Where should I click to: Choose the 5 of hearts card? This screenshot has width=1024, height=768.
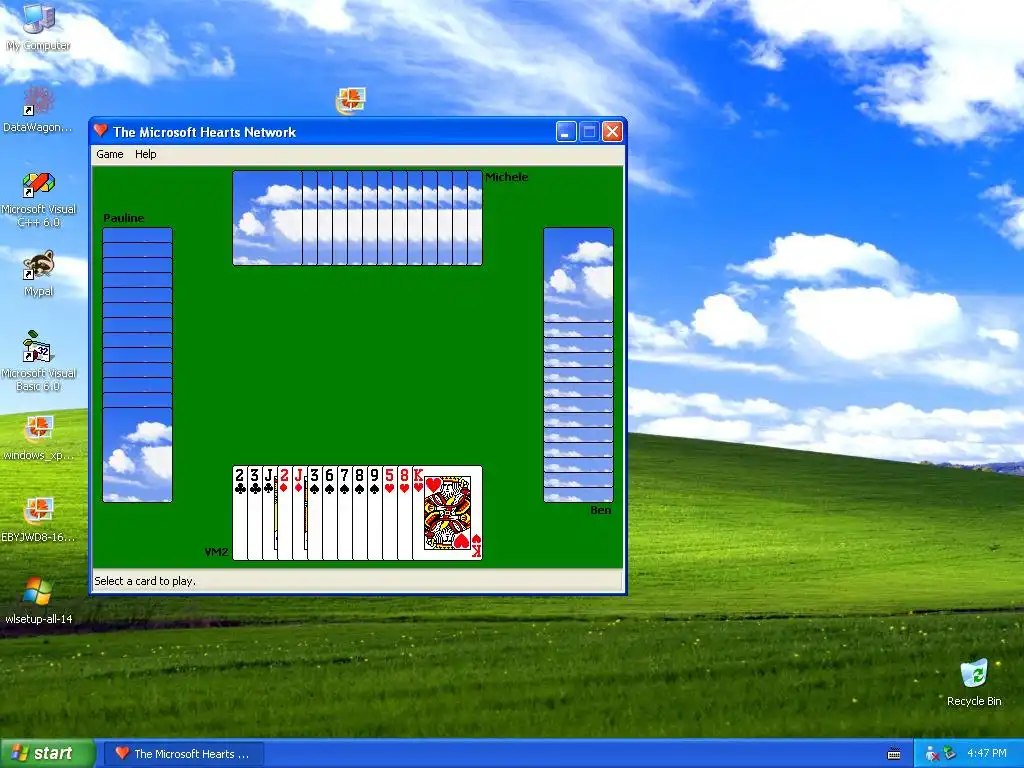click(390, 513)
